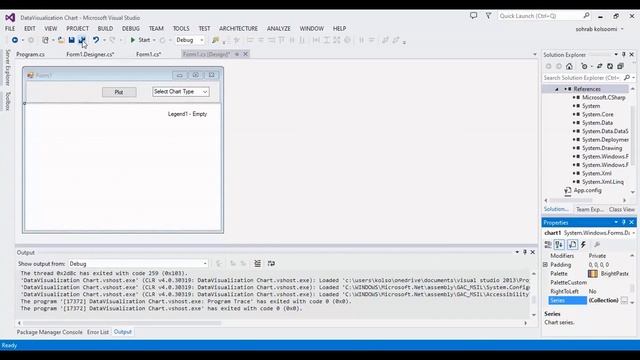Viewport: 640px width, 360px height.
Task: Open the DEBUG menu
Action: [131, 29]
